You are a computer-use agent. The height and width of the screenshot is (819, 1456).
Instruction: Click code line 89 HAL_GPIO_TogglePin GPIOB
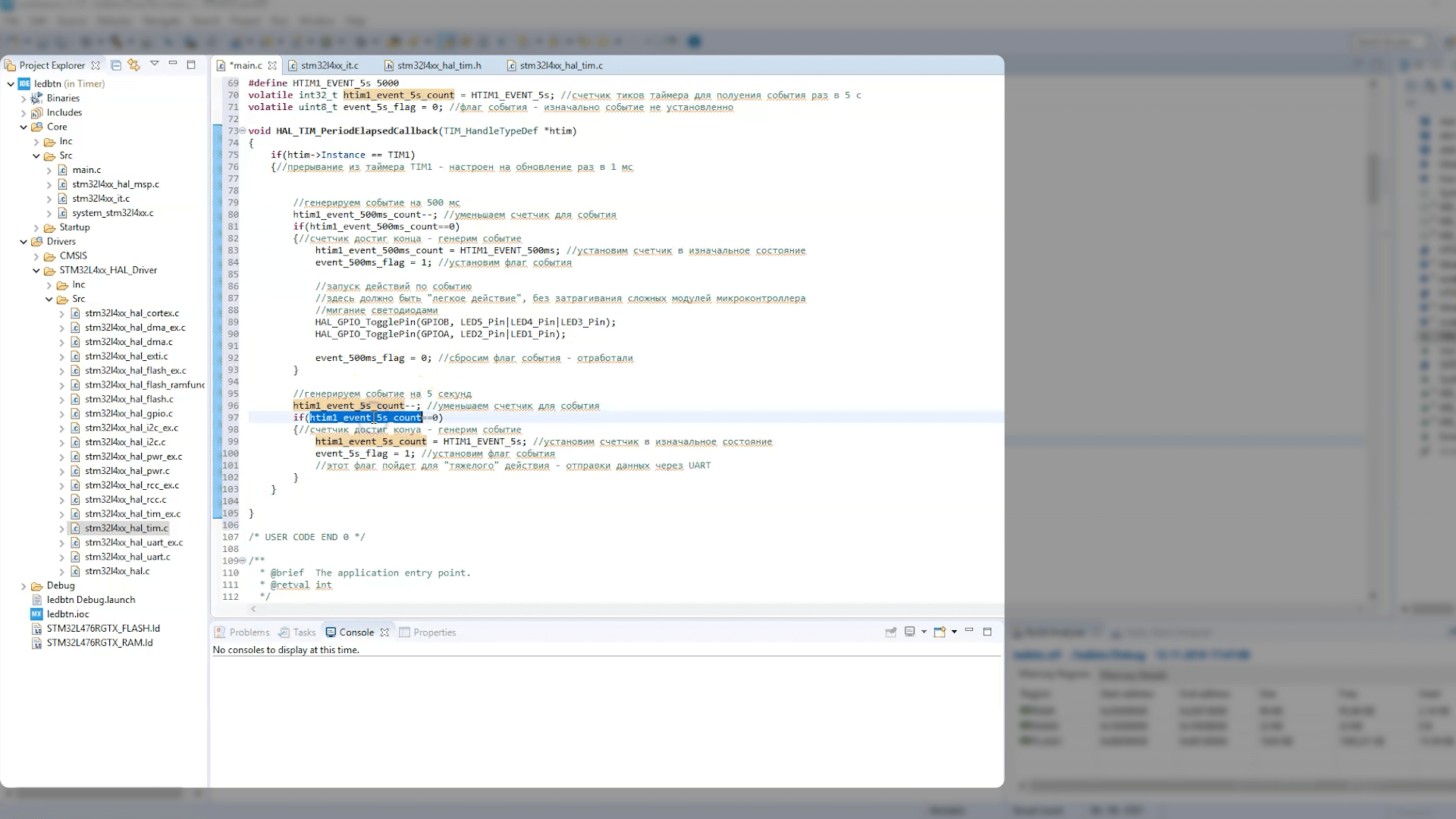tap(466, 322)
